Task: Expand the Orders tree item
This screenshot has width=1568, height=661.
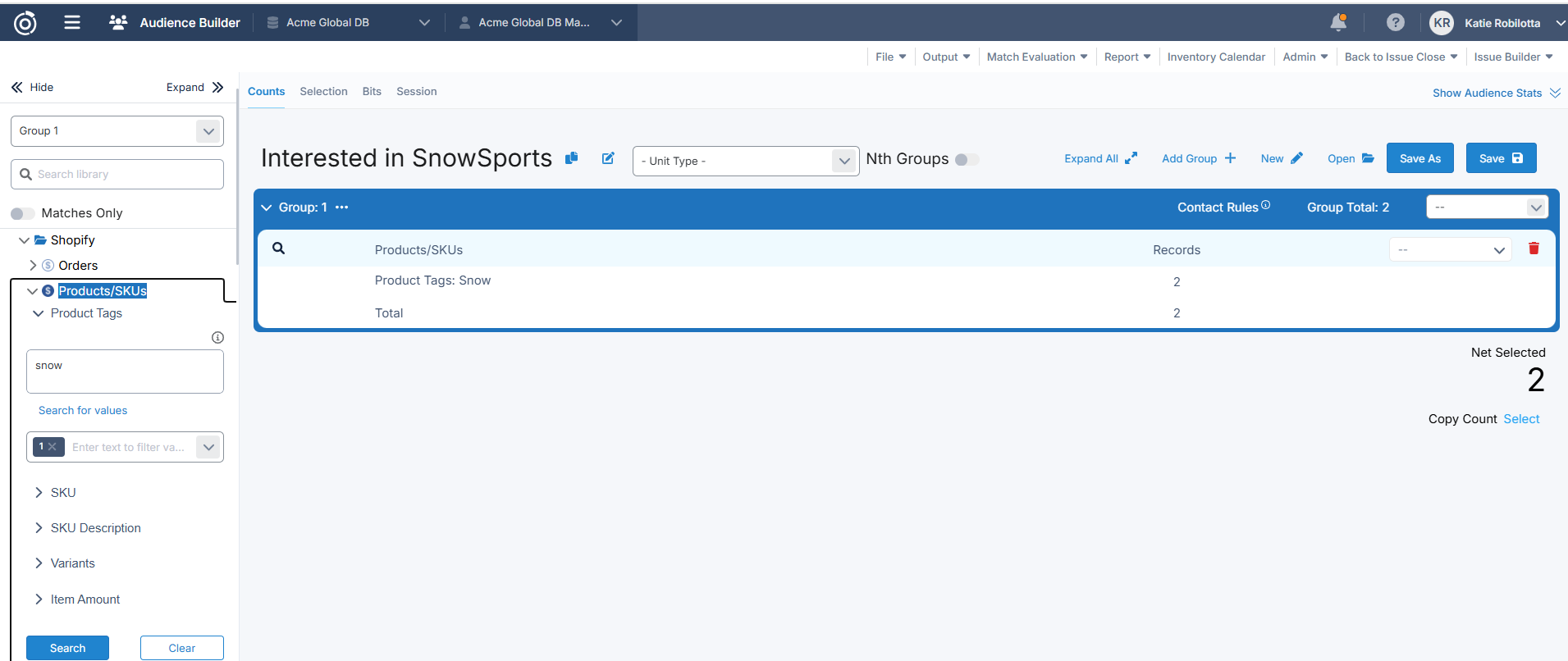Action: point(33,266)
